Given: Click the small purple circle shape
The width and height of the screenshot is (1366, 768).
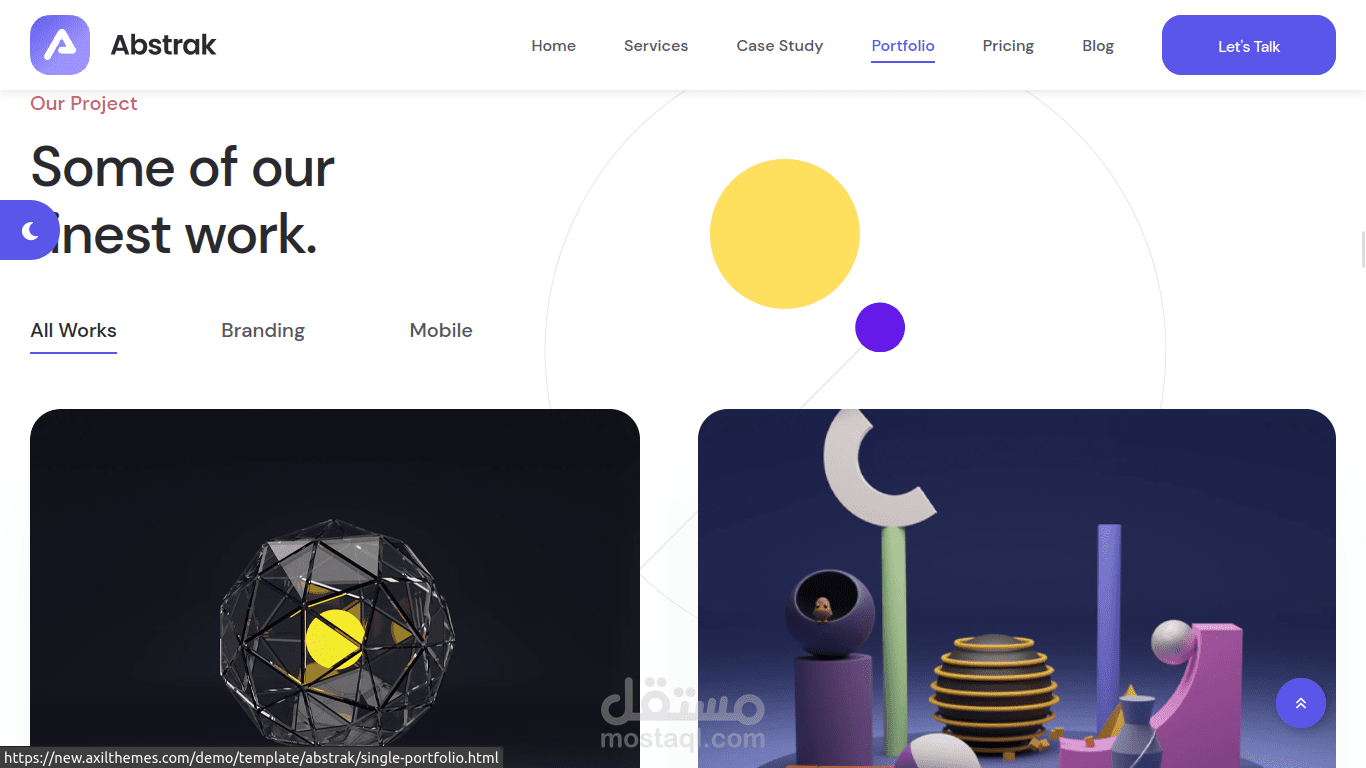Looking at the screenshot, I should [x=880, y=327].
